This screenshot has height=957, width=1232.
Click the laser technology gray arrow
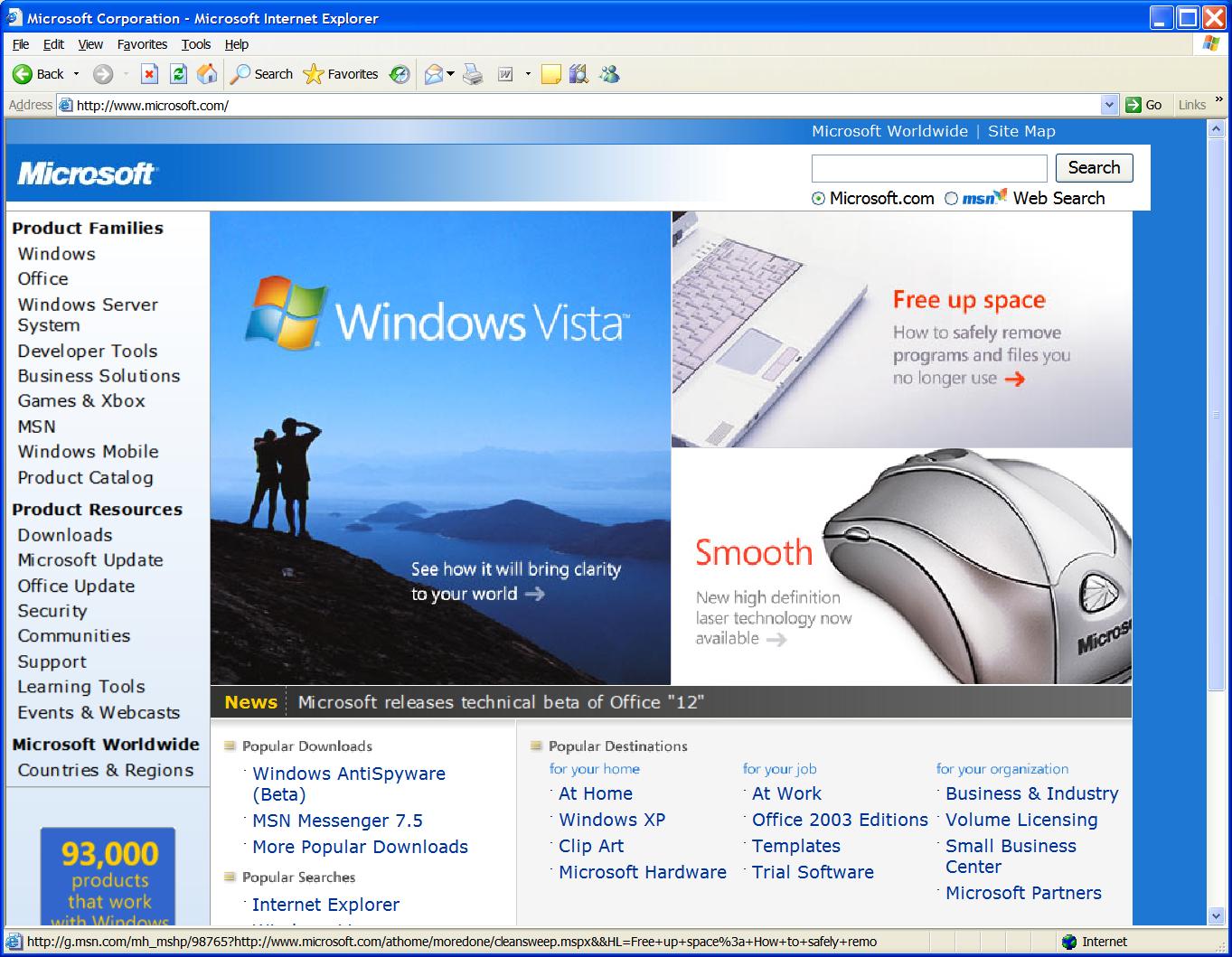point(776,639)
